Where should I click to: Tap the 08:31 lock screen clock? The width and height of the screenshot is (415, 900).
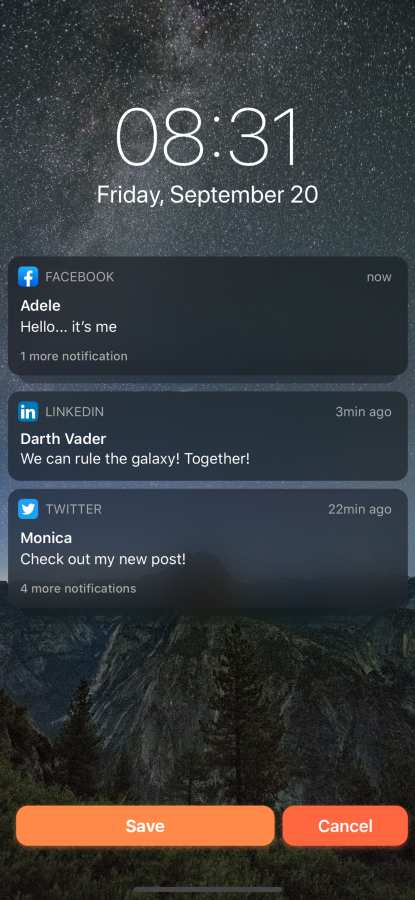pyautogui.click(x=208, y=137)
